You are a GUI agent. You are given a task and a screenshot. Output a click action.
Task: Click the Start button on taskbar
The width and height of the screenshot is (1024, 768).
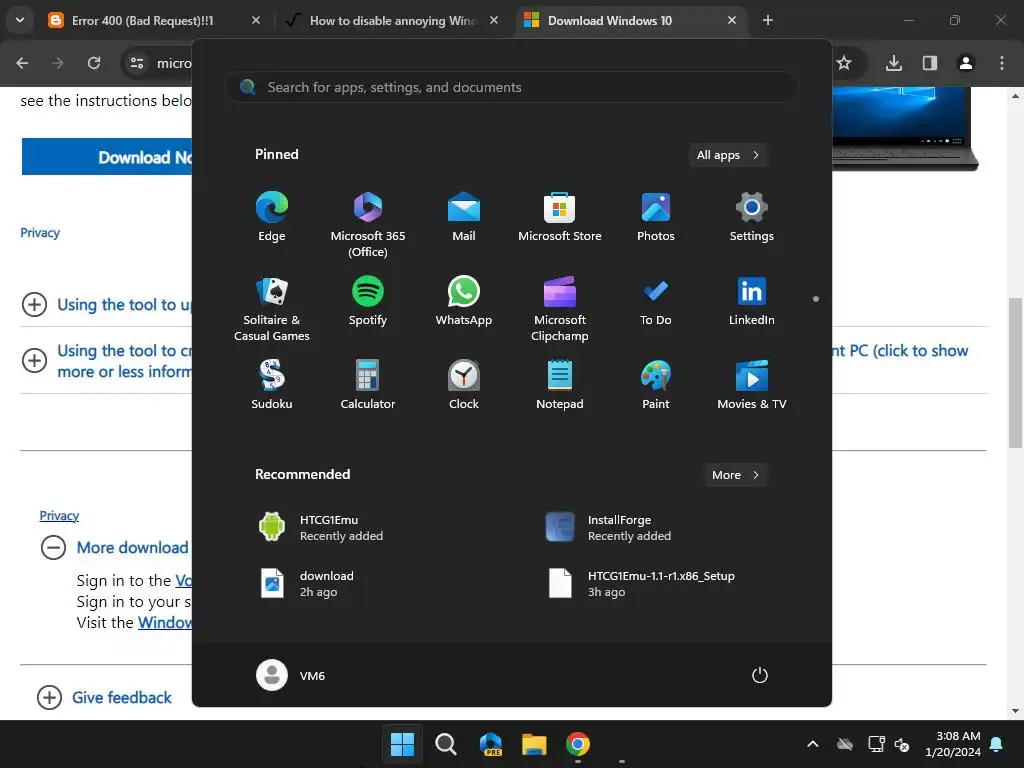pyautogui.click(x=402, y=744)
